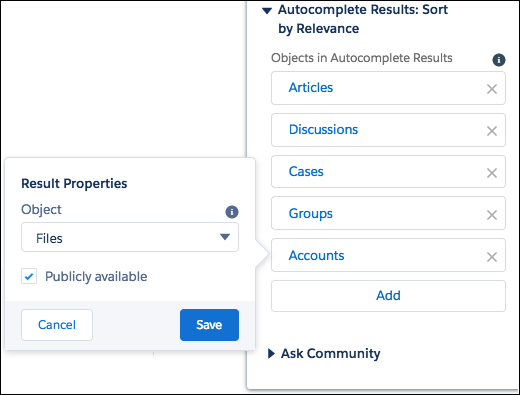The height and width of the screenshot is (395, 520).
Task: Remove Cases from autocomplete results
Action: (x=492, y=173)
